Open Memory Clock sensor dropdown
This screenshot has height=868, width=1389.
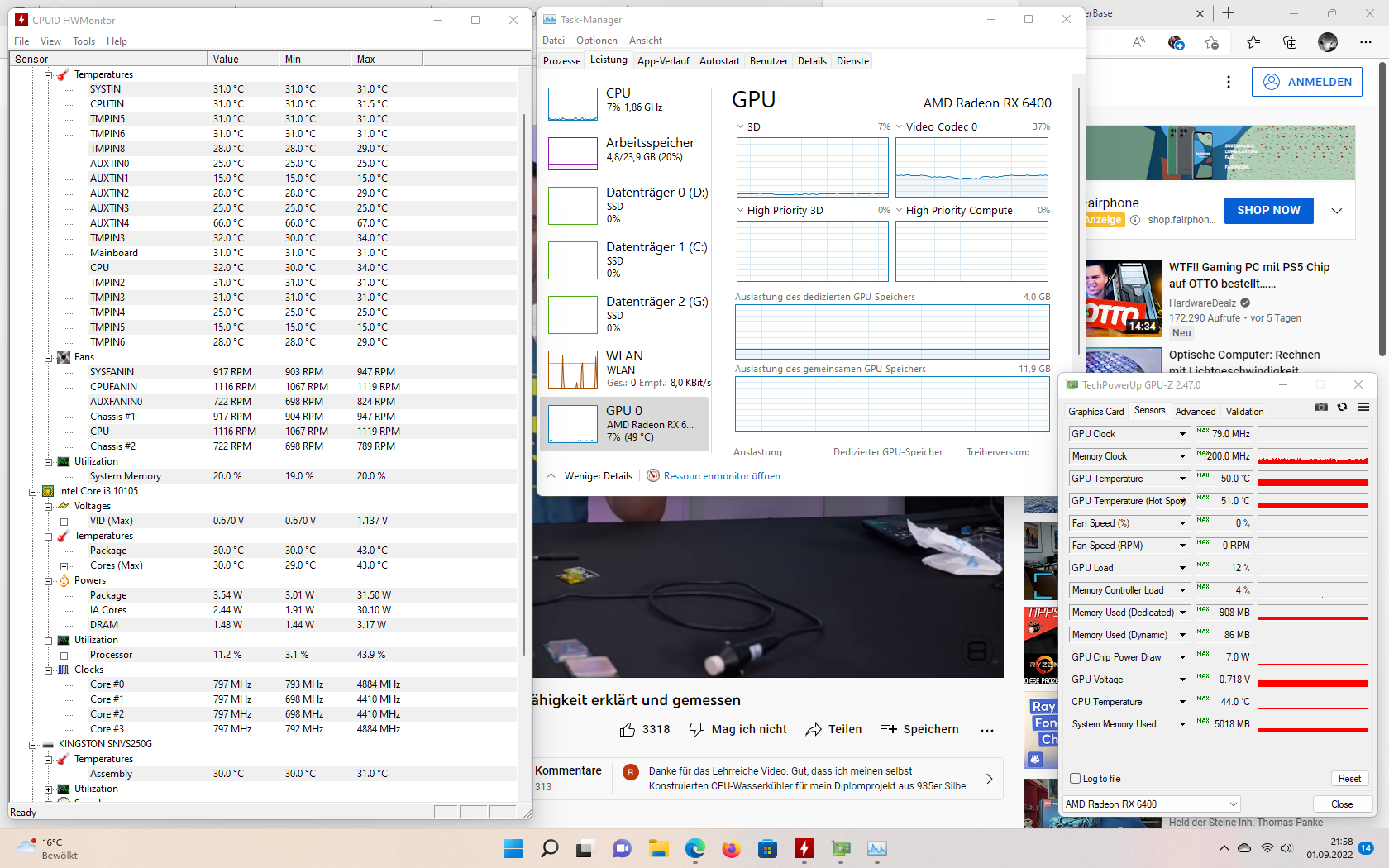pyautogui.click(x=1182, y=456)
